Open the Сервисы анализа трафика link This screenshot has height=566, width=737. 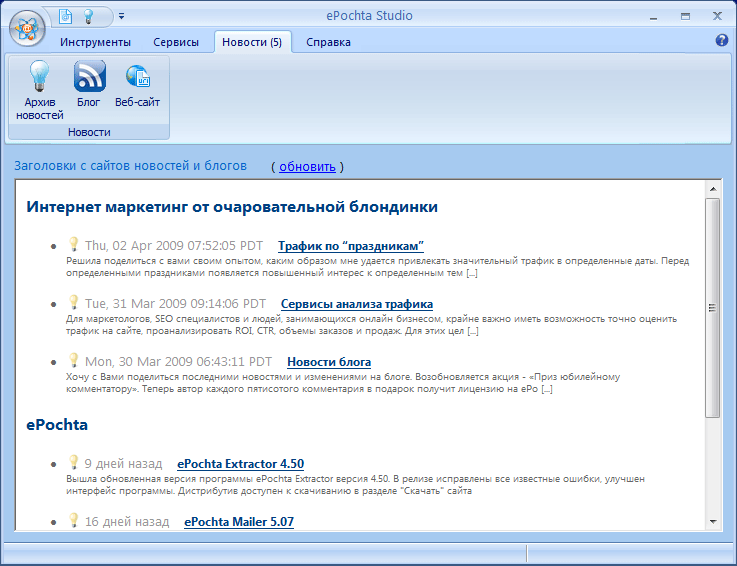357,304
